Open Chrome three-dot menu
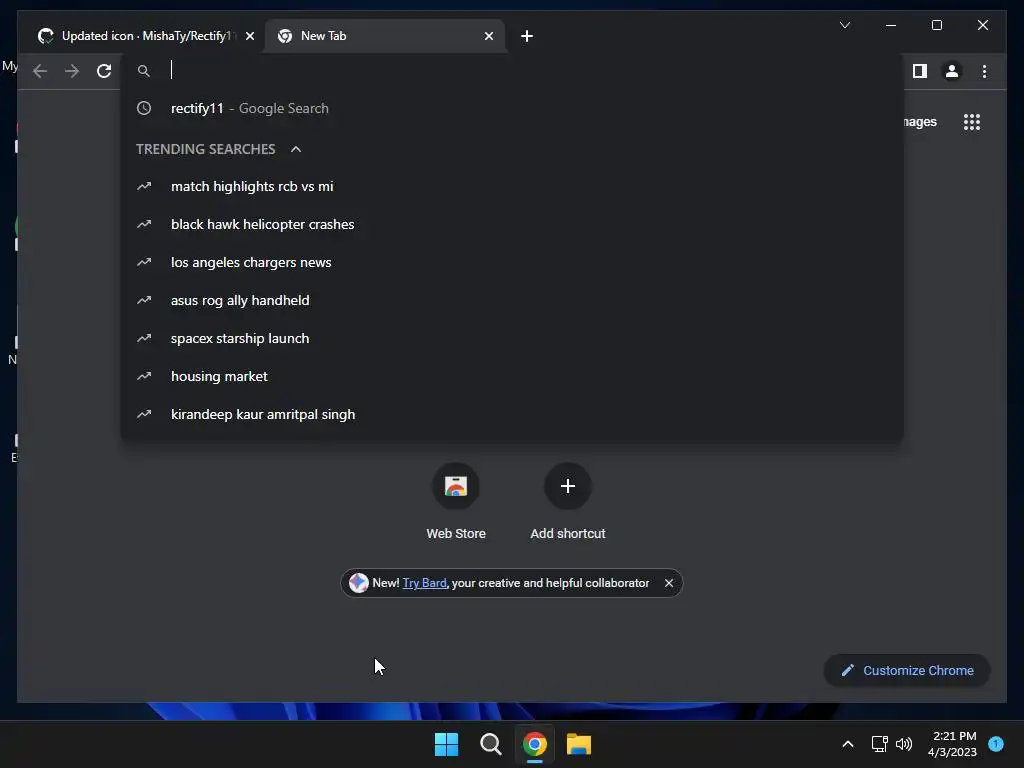Image resolution: width=1024 pixels, height=768 pixels. (x=984, y=71)
